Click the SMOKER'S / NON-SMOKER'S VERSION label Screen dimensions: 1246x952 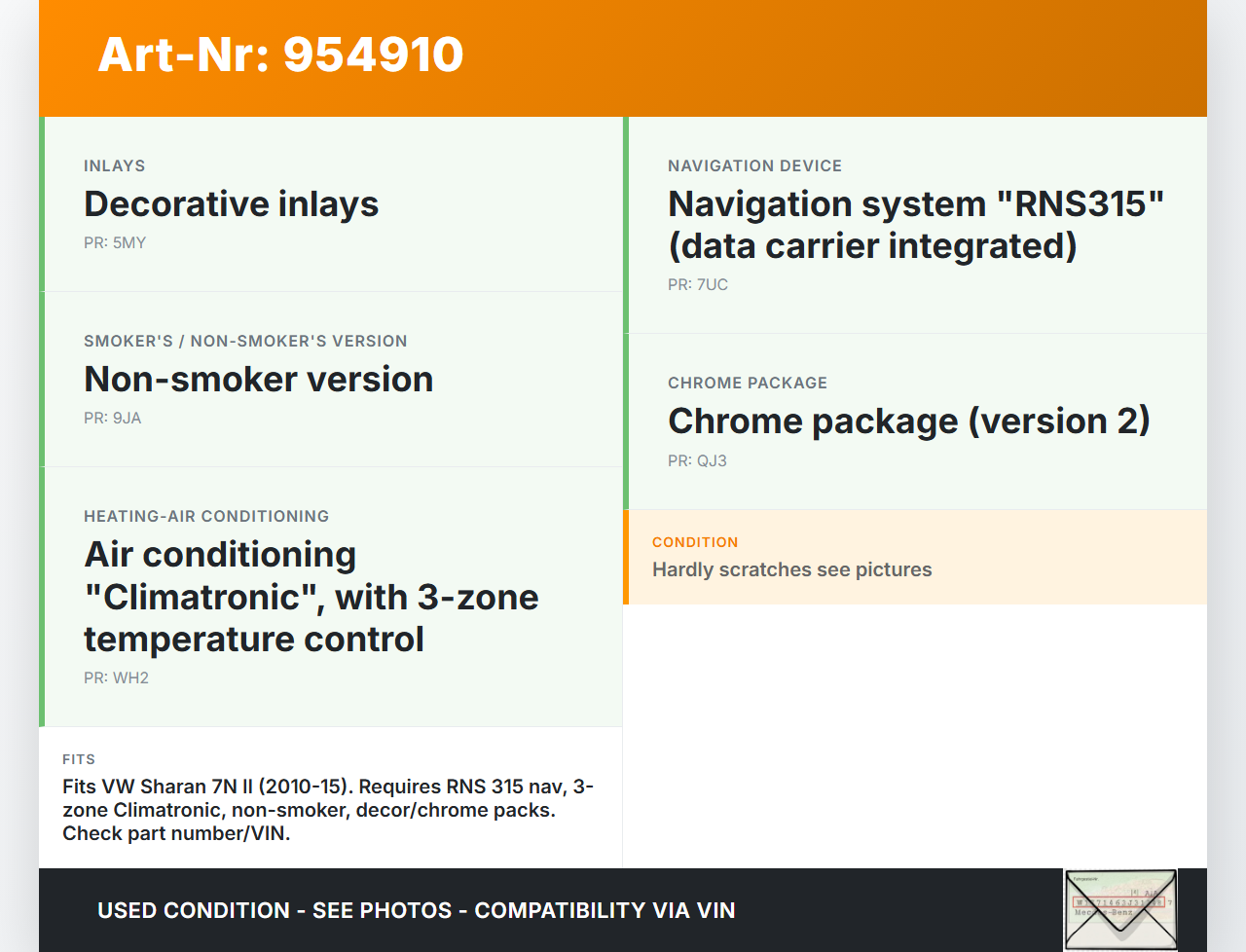[245, 342]
